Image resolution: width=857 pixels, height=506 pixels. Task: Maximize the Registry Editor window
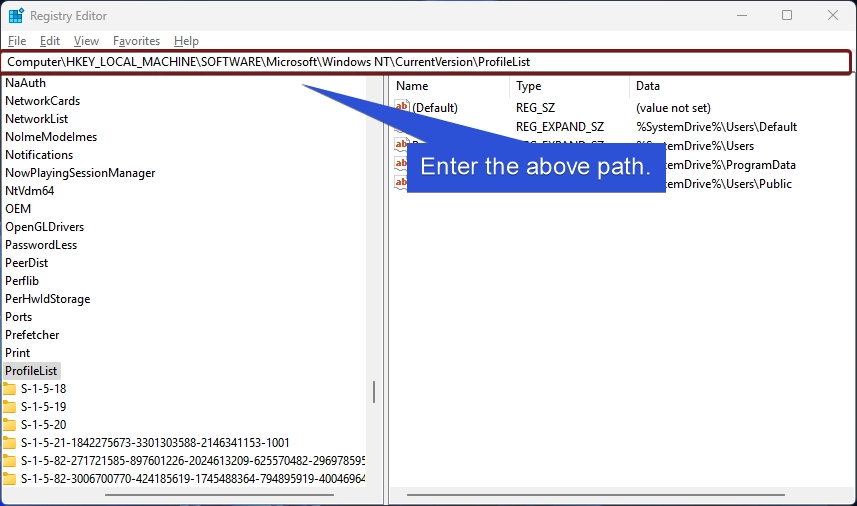pyautogui.click(x=787, y=16)
